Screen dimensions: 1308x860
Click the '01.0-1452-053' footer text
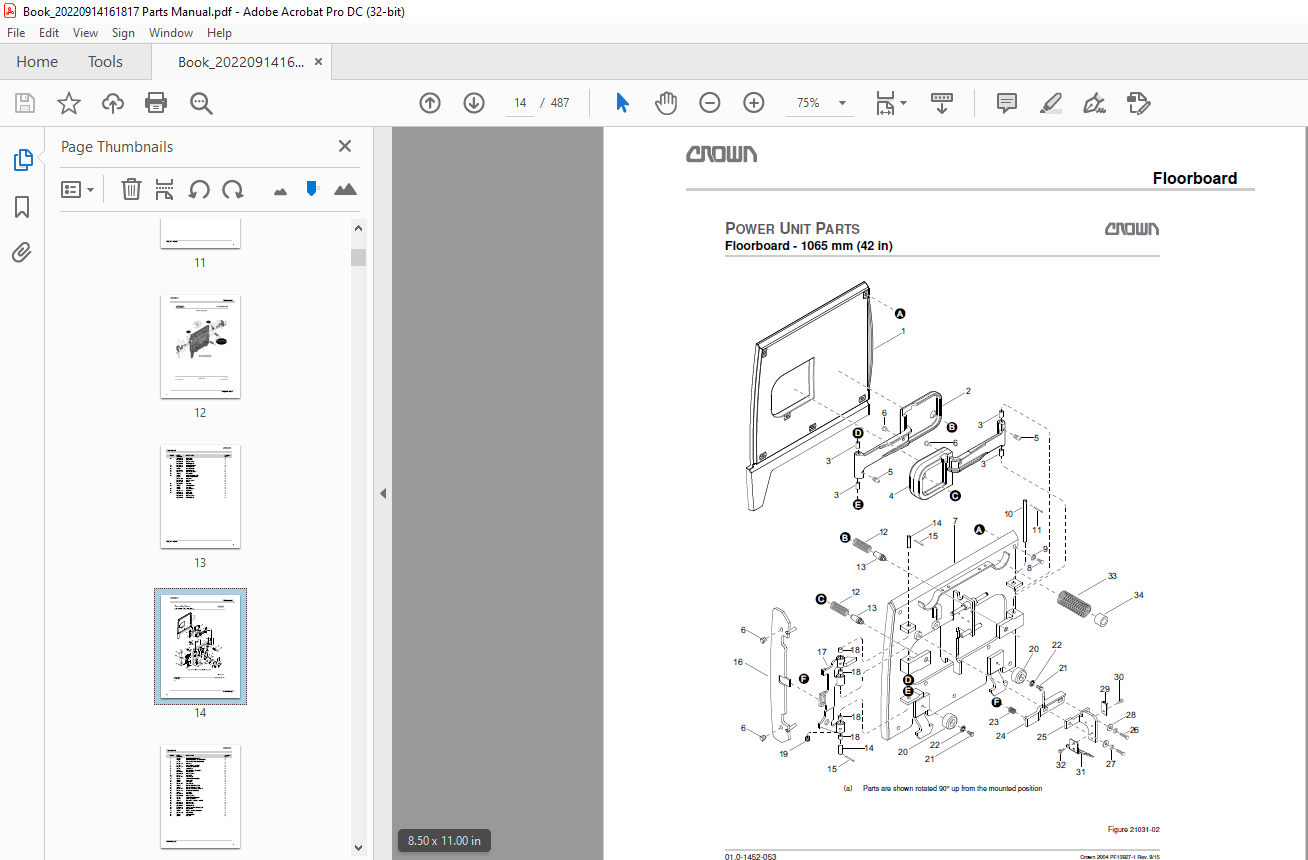pyautogui.click(x=750, y=856)
